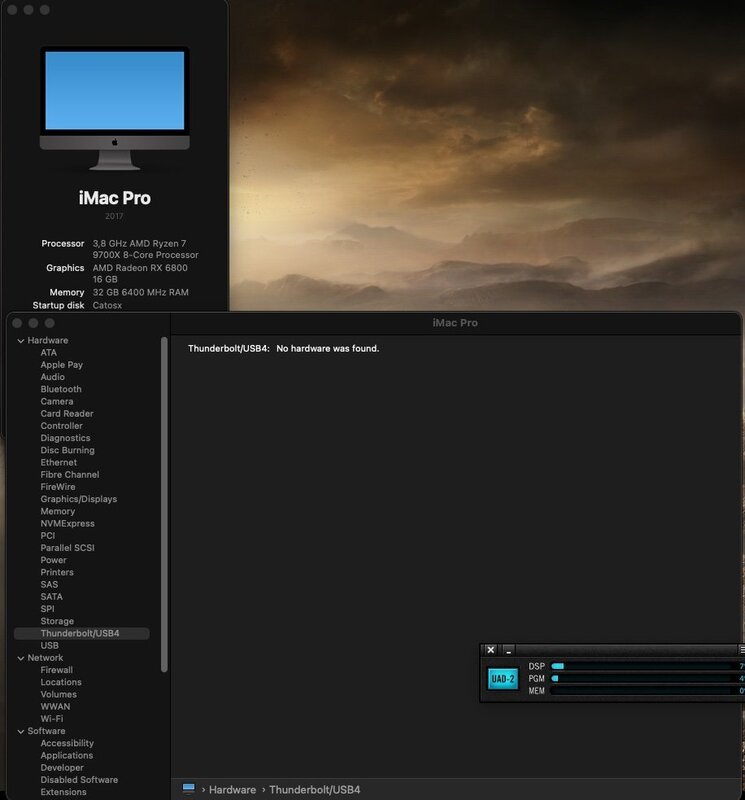Select Locations under Network
745x800 pixels.
point(61,683)
